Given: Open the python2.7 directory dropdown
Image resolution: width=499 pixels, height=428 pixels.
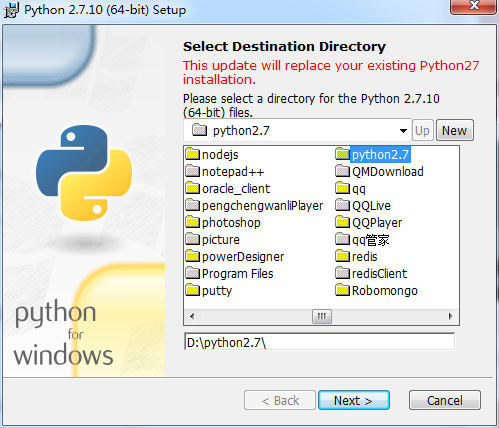Looking at the screenshot, I should 403,130.
